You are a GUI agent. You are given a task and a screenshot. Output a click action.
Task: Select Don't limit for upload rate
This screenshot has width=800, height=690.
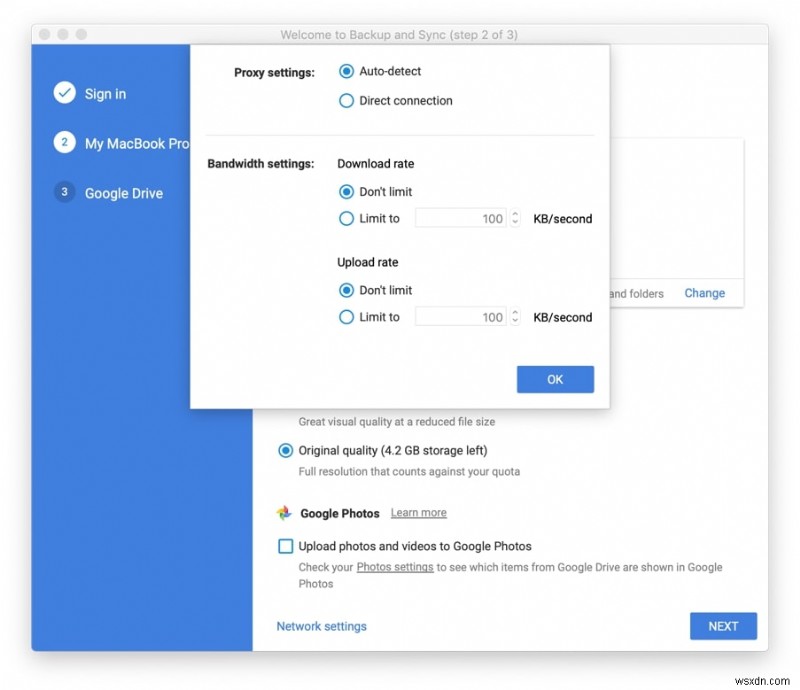tap(346, 290)
